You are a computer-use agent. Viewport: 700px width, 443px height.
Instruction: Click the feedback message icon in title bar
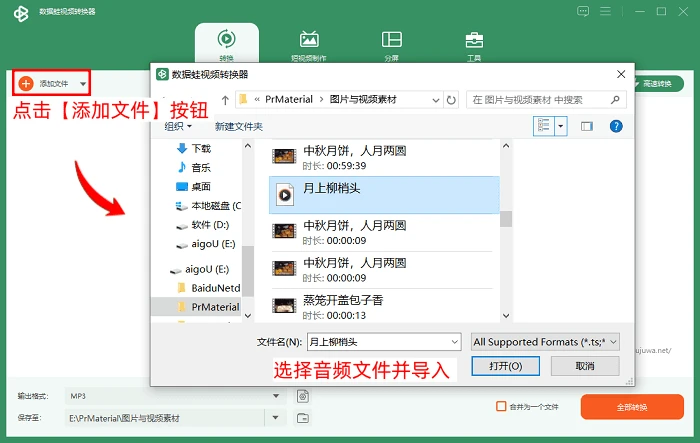click(583, 11)
